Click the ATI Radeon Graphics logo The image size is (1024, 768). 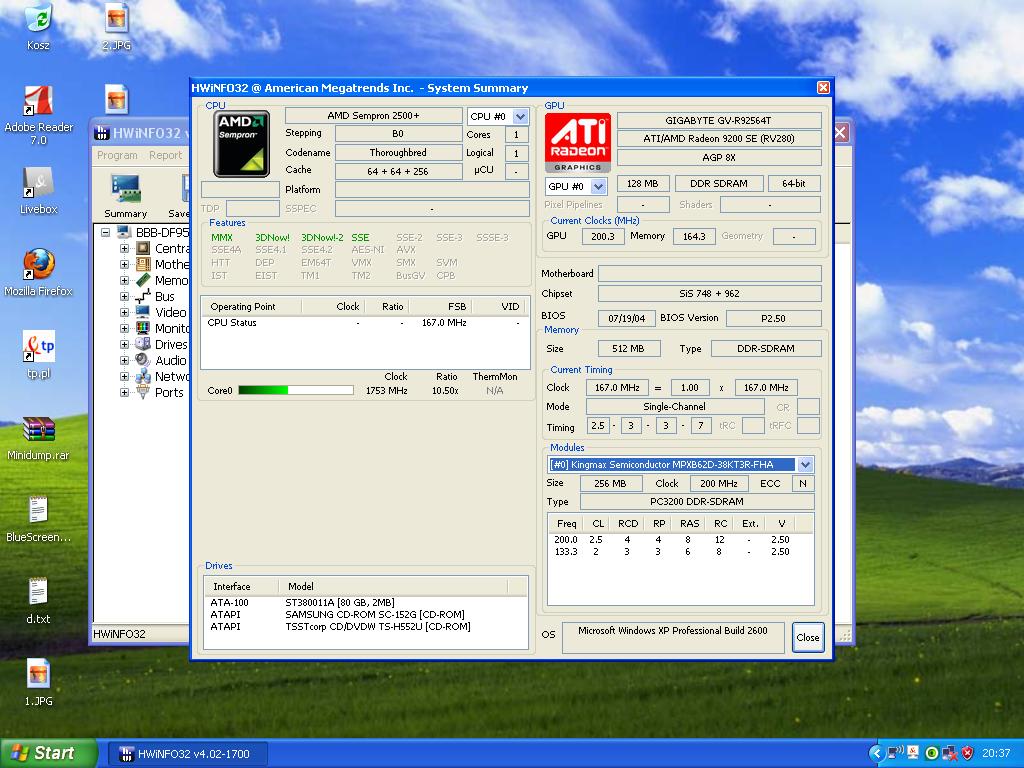pyautogui.click(x=577, y=143)
